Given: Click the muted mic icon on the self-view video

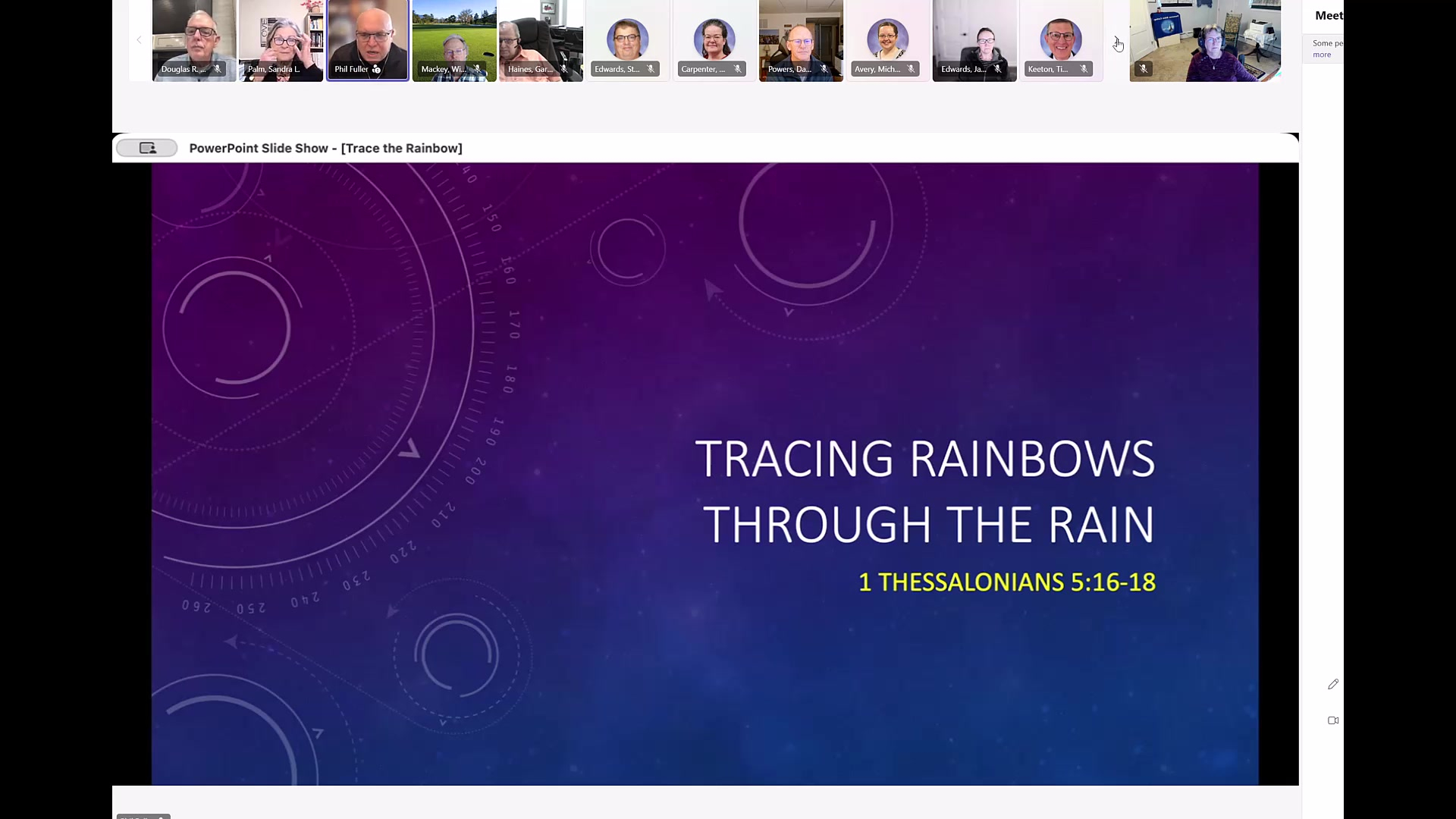Looking at the screenshot, I should (x=1144, y=69).
